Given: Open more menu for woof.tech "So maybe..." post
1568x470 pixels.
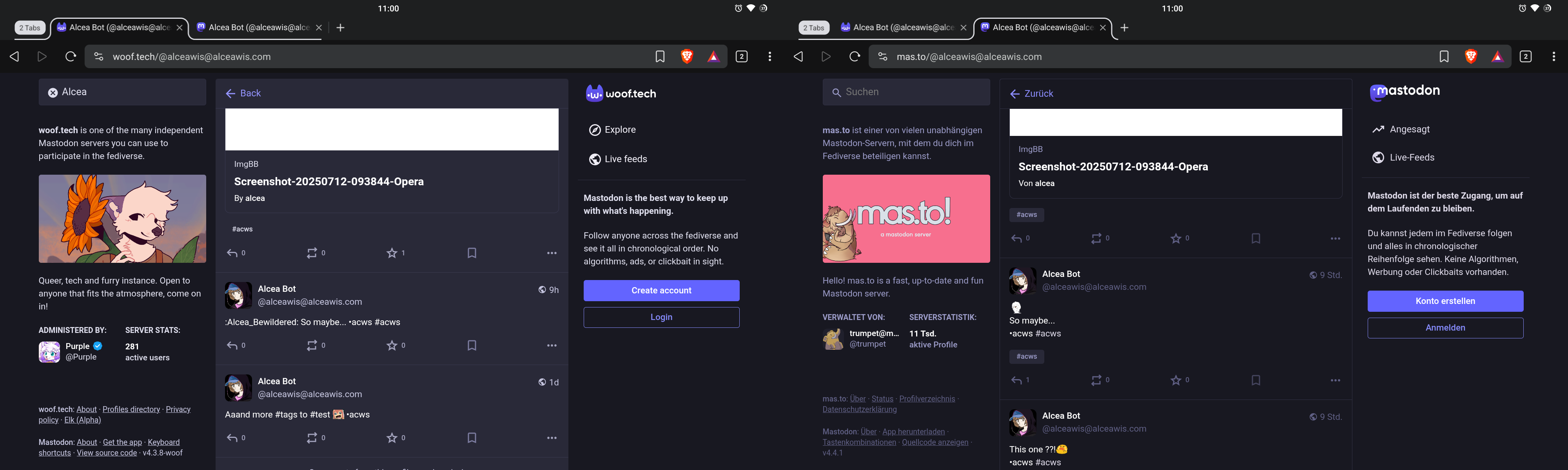Looking at the screenshot, I should [x=552, y=345].
